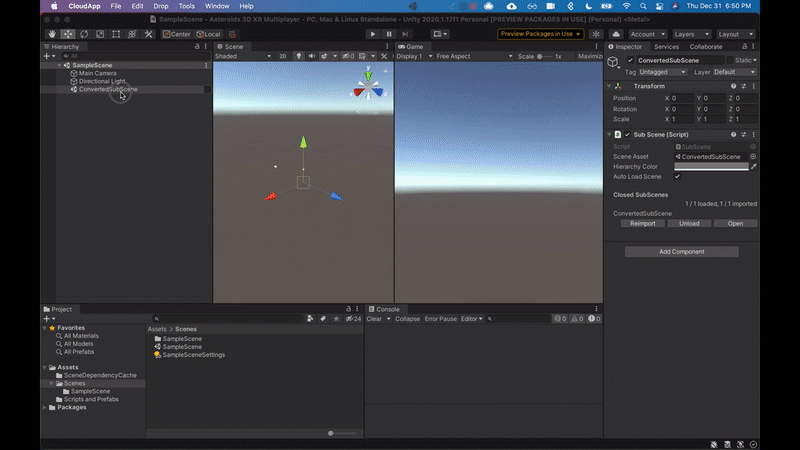This screenshot has height=450, width=800.
Task: Click the Hierarchy Color swatch
Action: coord(711,166)
